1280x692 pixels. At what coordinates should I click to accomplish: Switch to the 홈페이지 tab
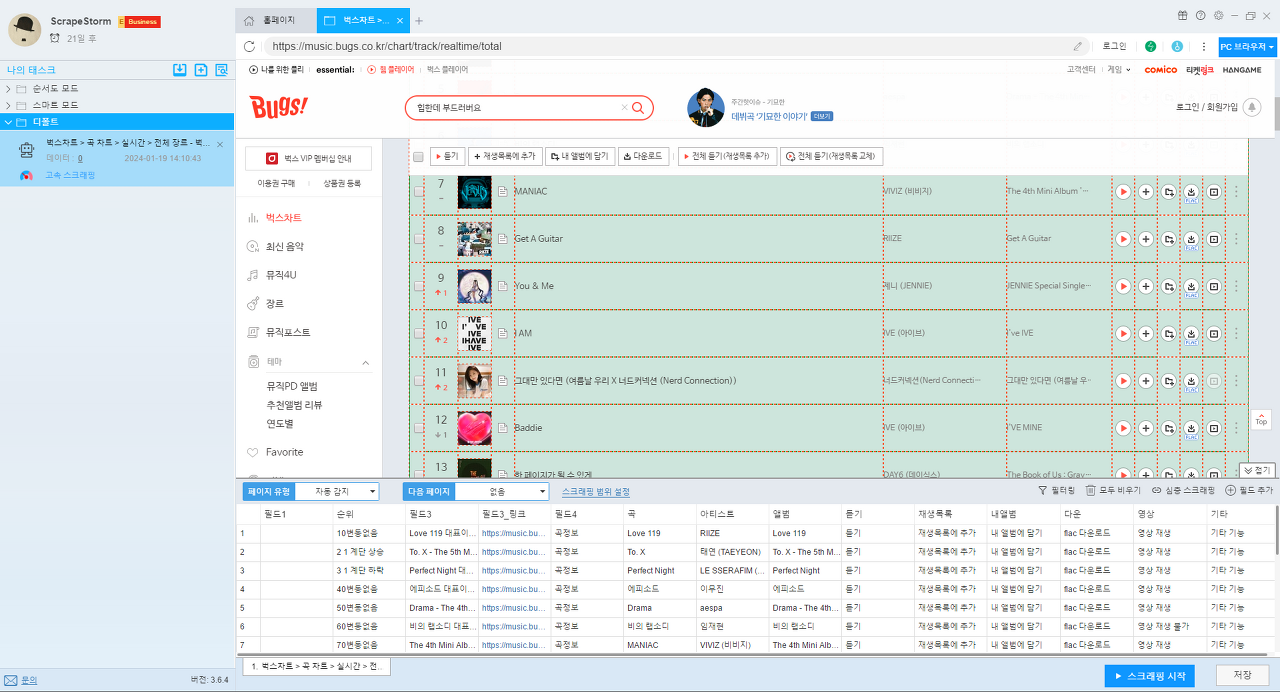[x=276, y=20]
